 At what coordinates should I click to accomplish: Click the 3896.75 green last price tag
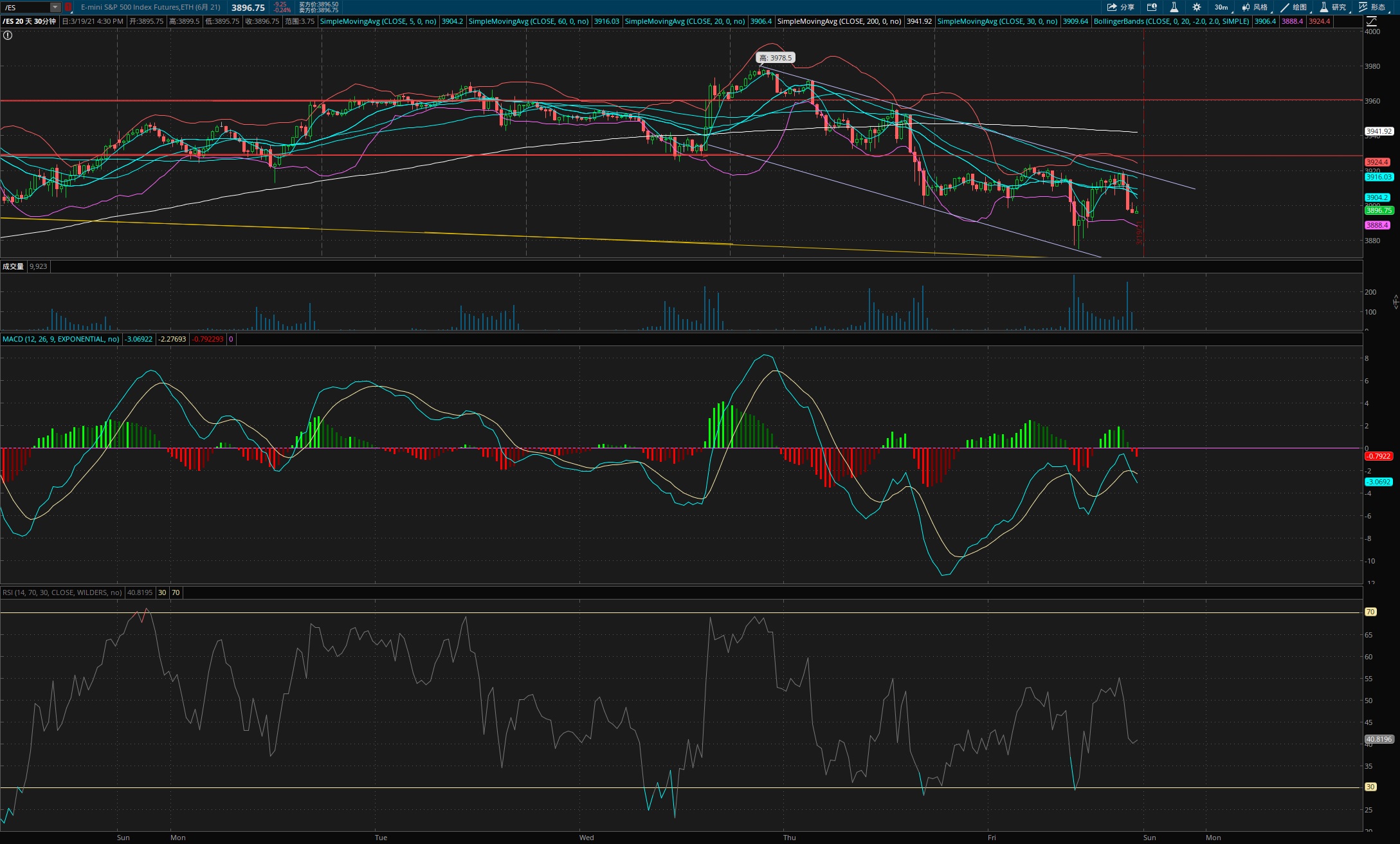point(1379,210)
